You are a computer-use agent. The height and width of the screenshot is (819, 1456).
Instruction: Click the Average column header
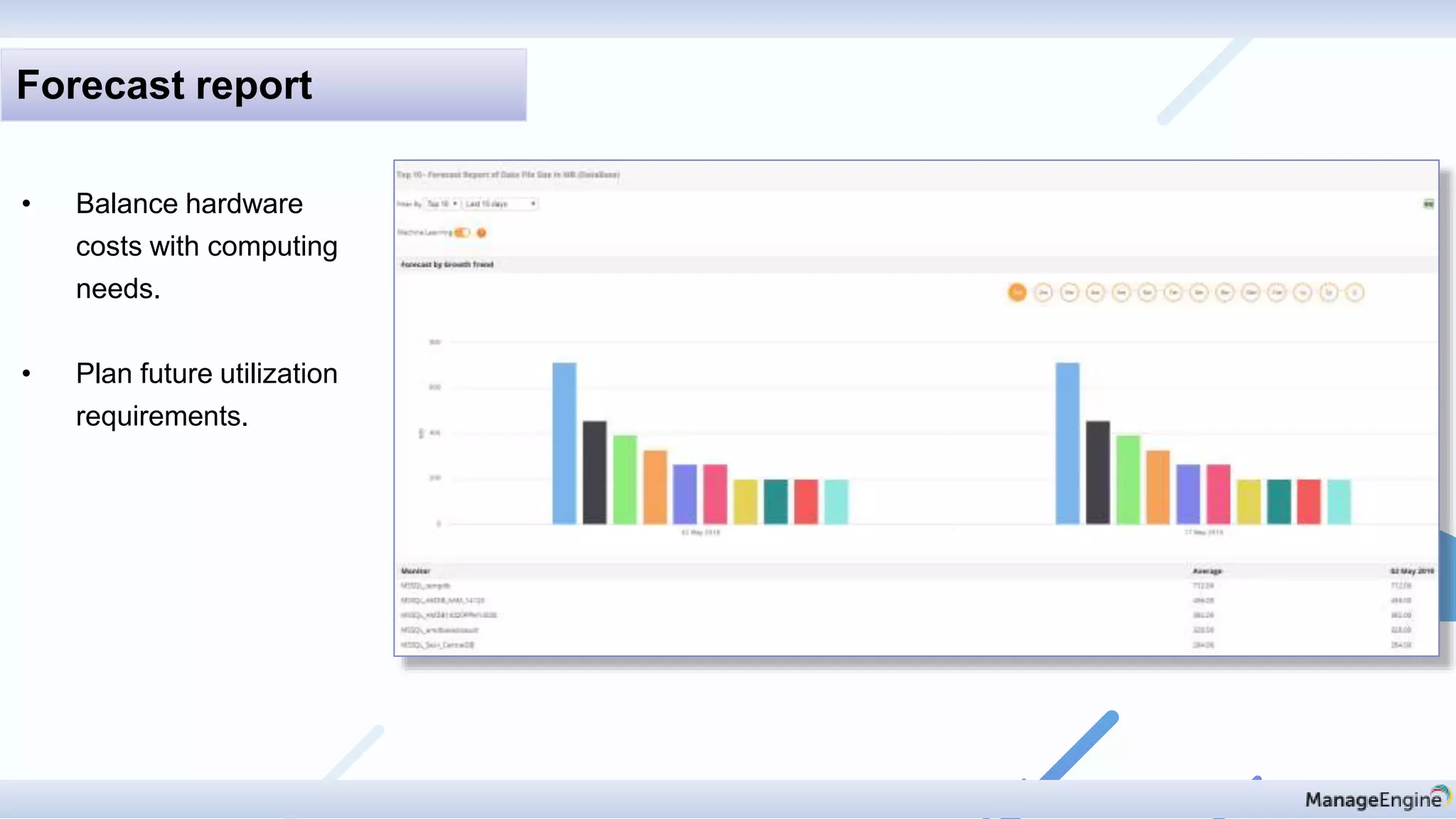pos(1206,571)
